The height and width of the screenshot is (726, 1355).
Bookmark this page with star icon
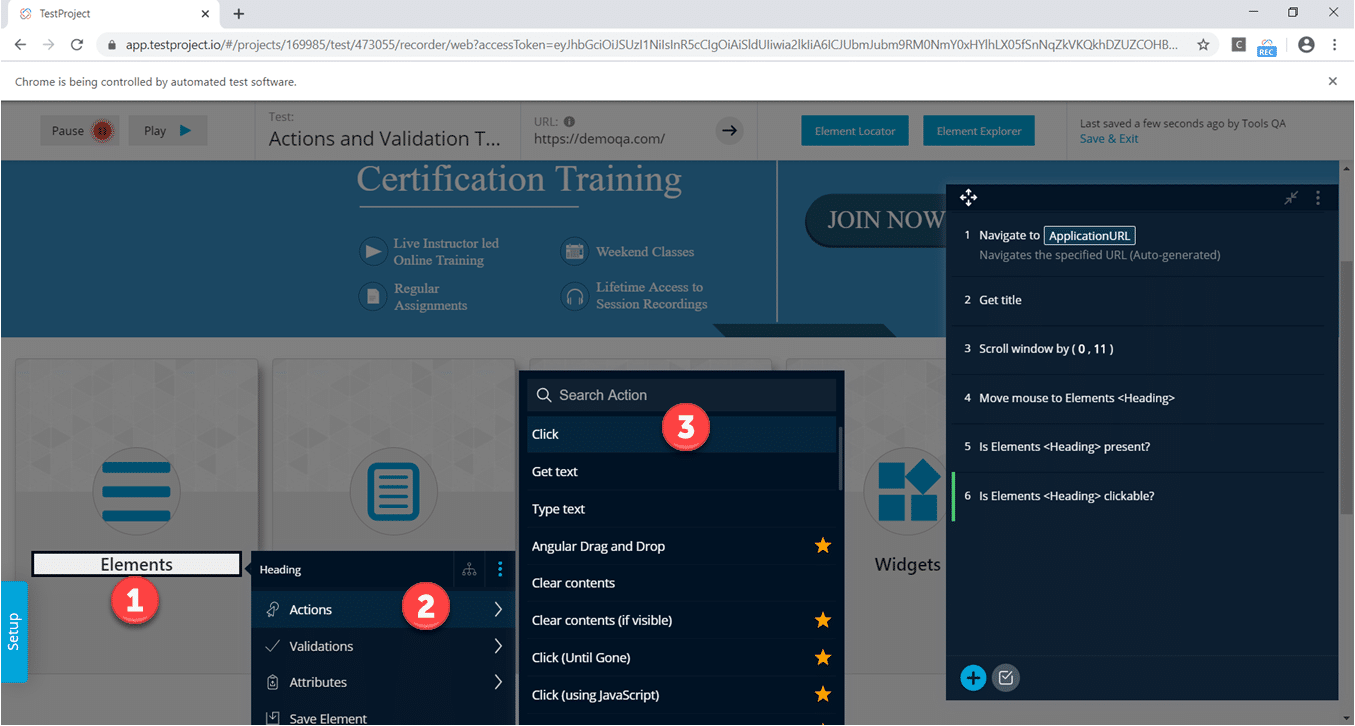1203,45
